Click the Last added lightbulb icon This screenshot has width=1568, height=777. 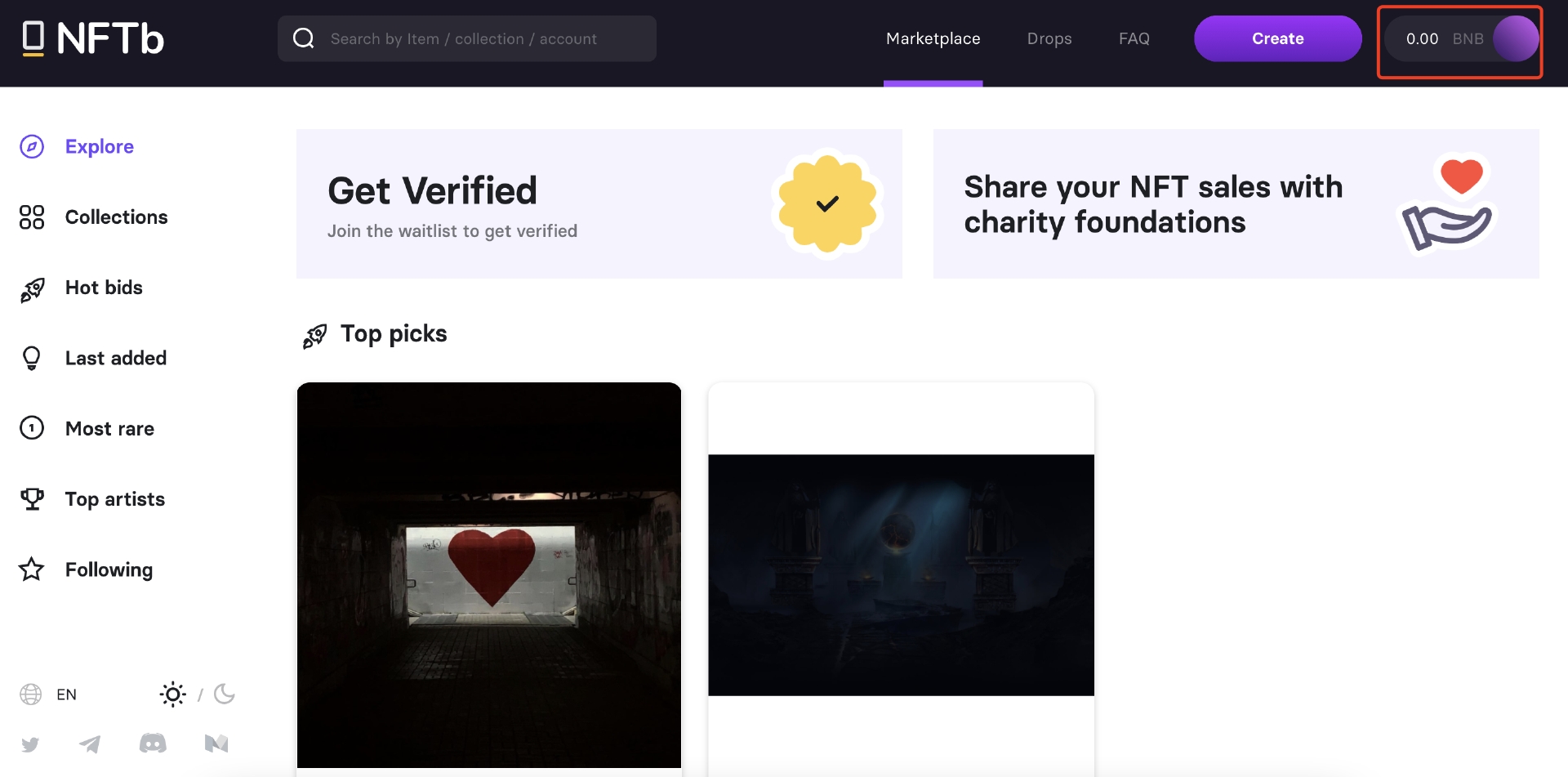32,359
